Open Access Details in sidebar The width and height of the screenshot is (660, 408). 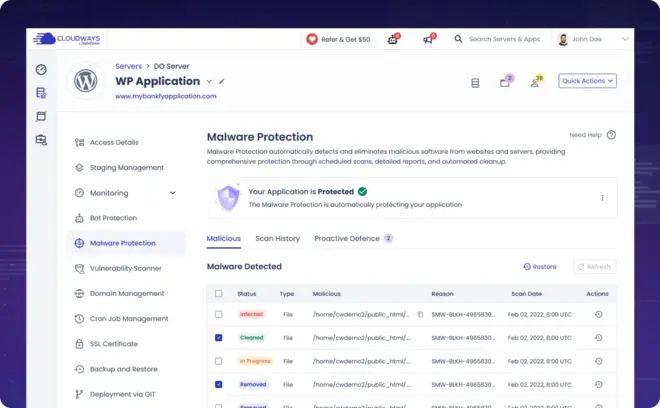(x=114, y=142)
